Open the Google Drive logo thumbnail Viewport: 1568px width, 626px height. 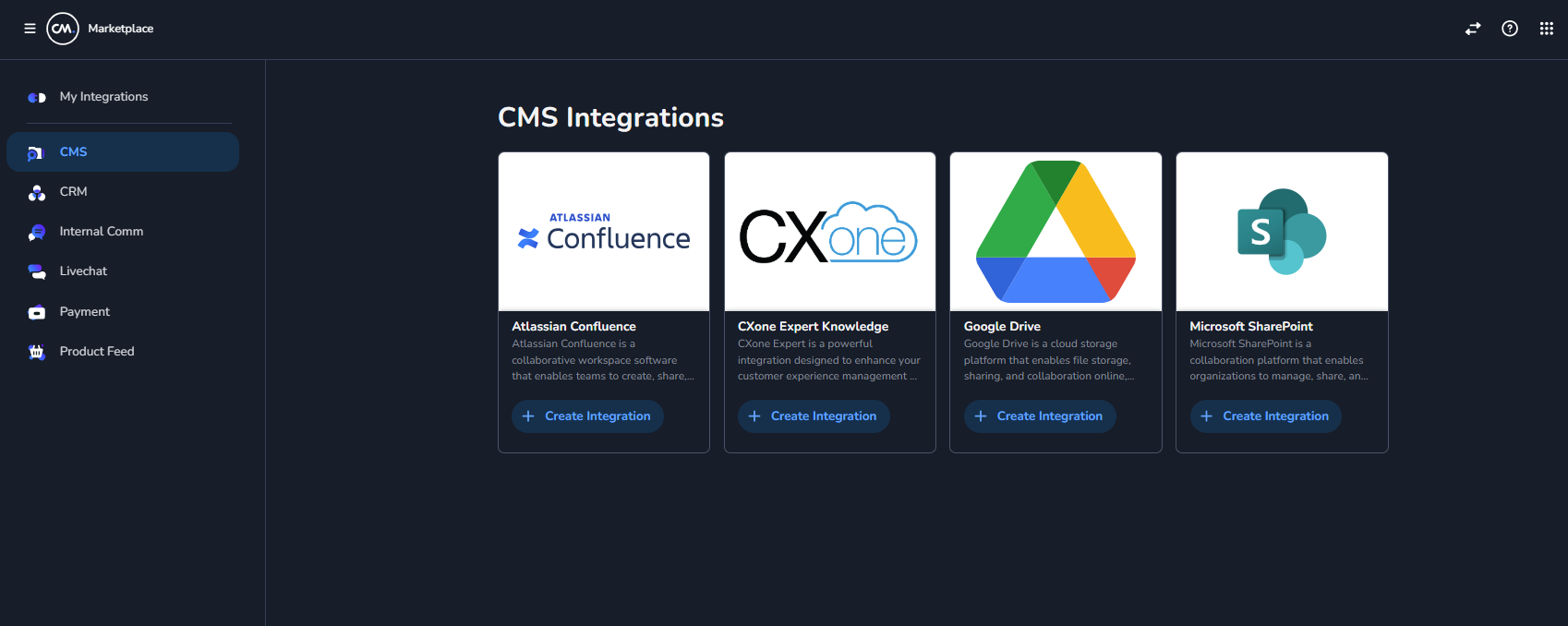coord(1055,232)
